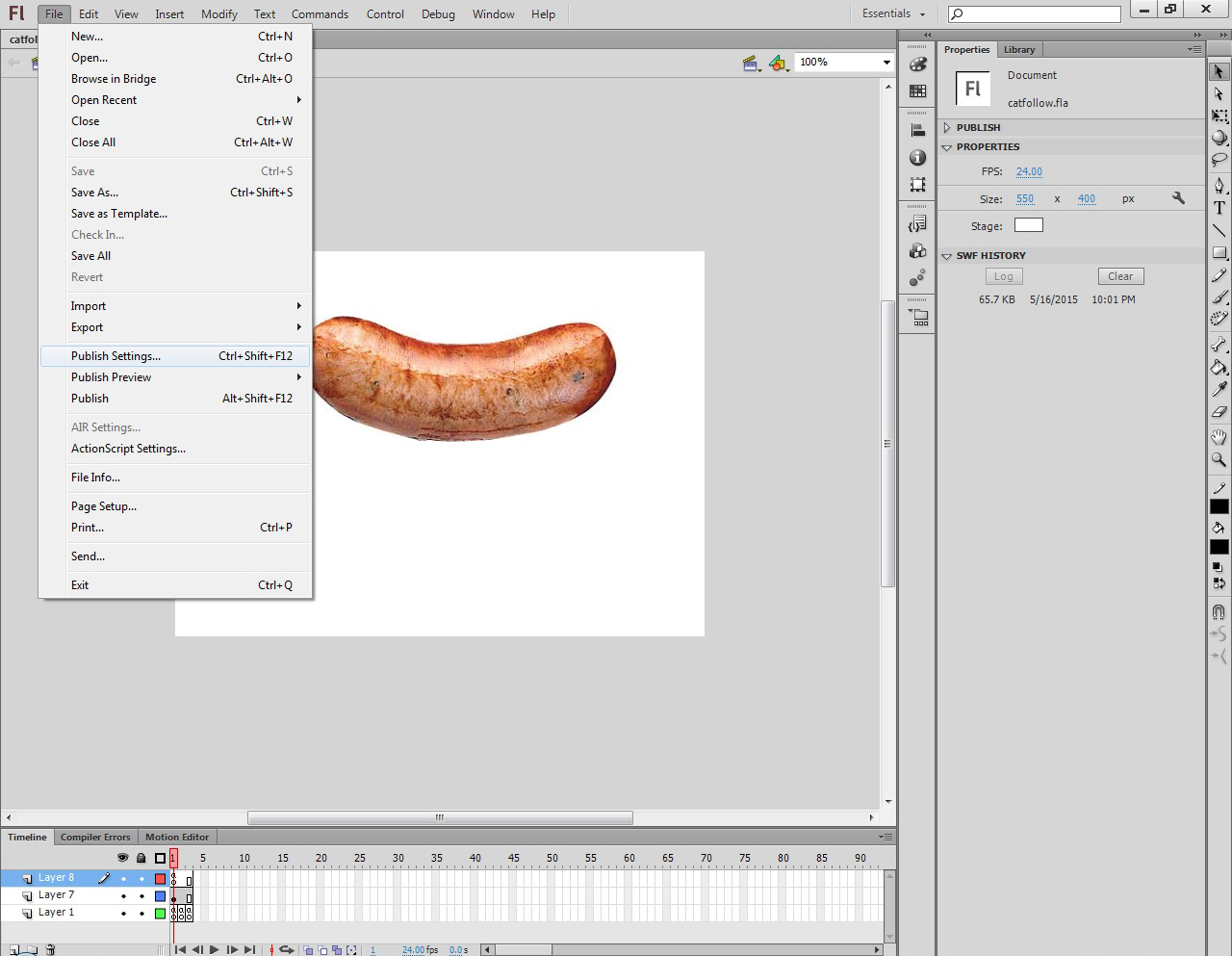1232x956 pixels.
Task: Toggle Layer 1 lock dot
Action: 141,913
